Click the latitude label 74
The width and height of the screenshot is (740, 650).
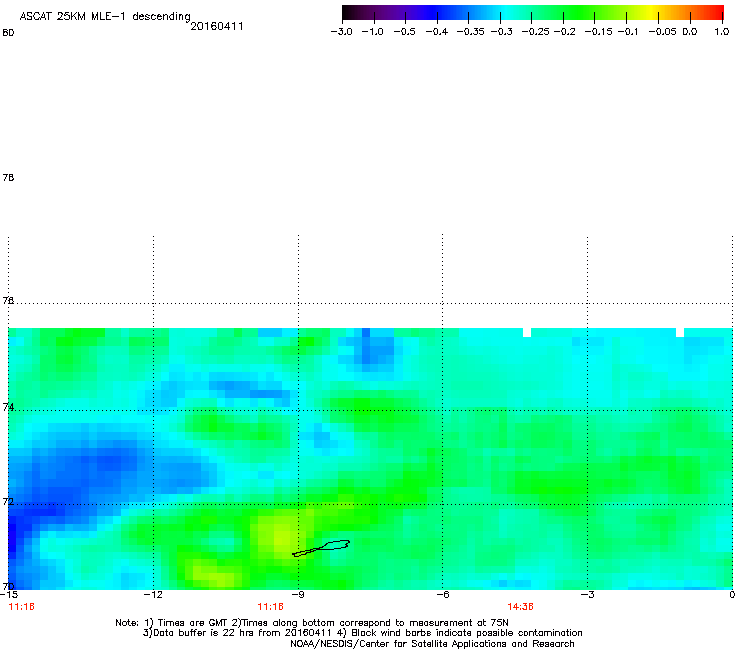point(8,407)
